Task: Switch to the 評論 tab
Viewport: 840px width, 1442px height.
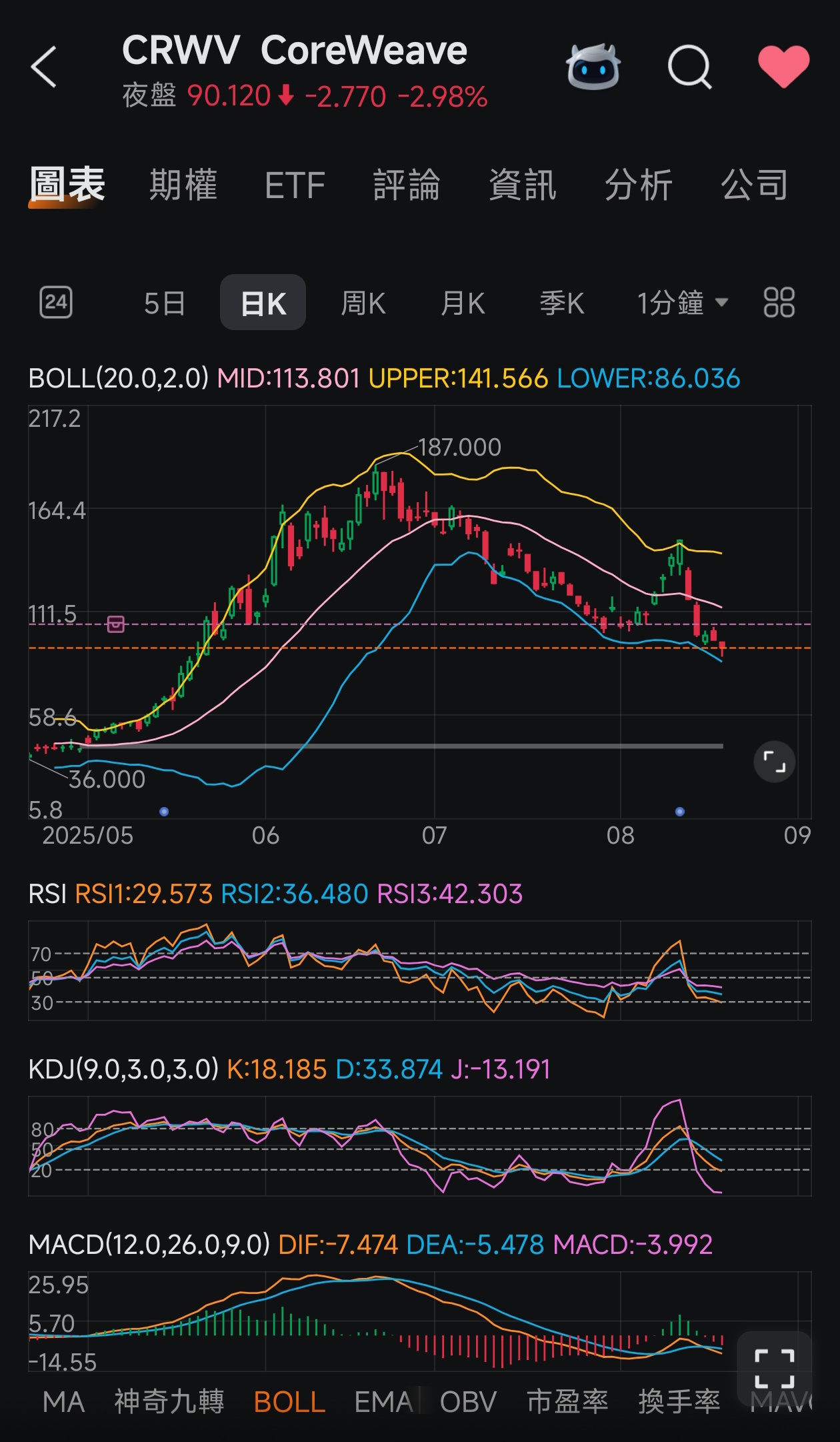Action: point(406,185)
